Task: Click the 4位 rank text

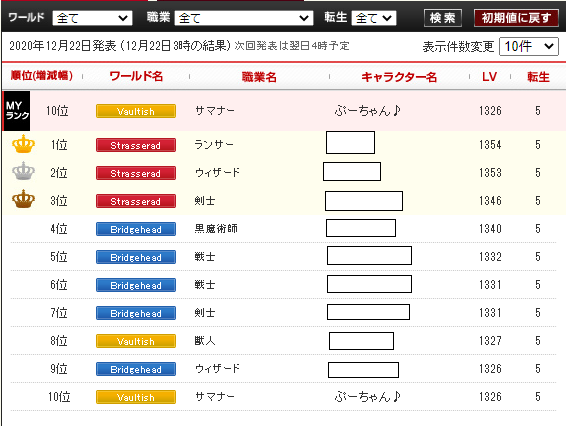Action: point(59,229)
